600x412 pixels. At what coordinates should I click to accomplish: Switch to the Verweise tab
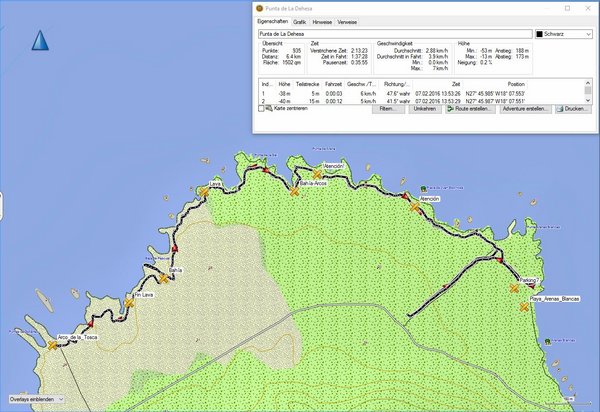(x=348, y=20)
